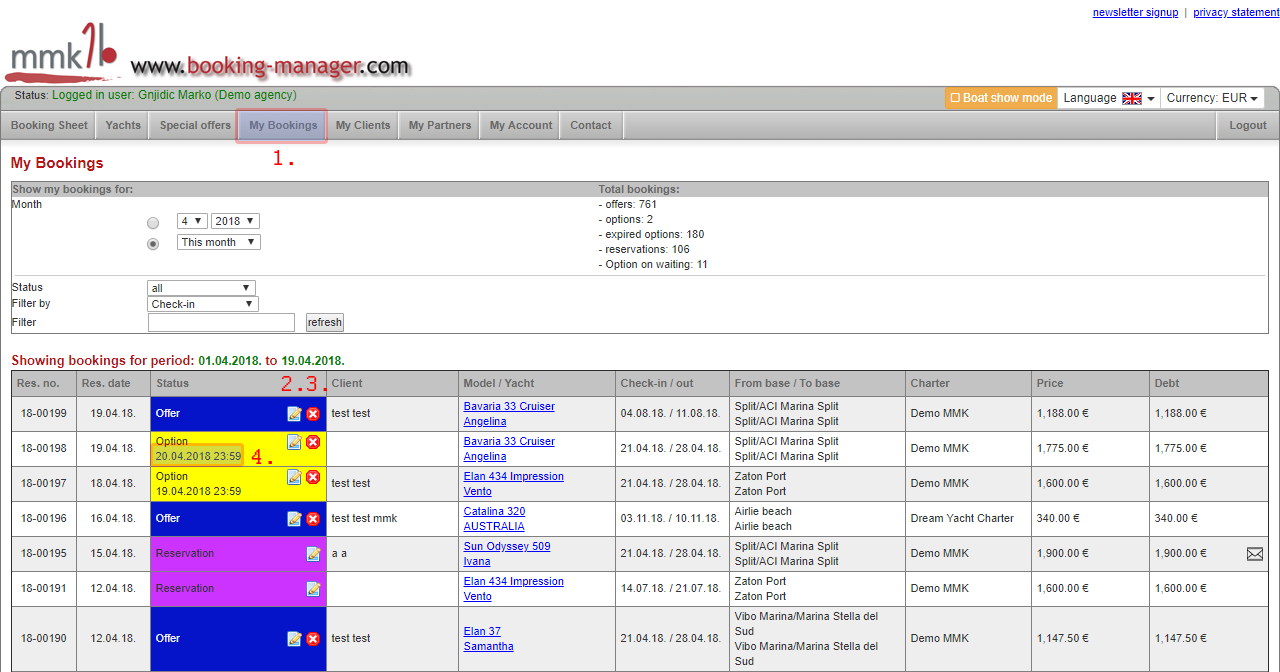Expand the Currency EUR dropdown

(x=1213, y=98)
